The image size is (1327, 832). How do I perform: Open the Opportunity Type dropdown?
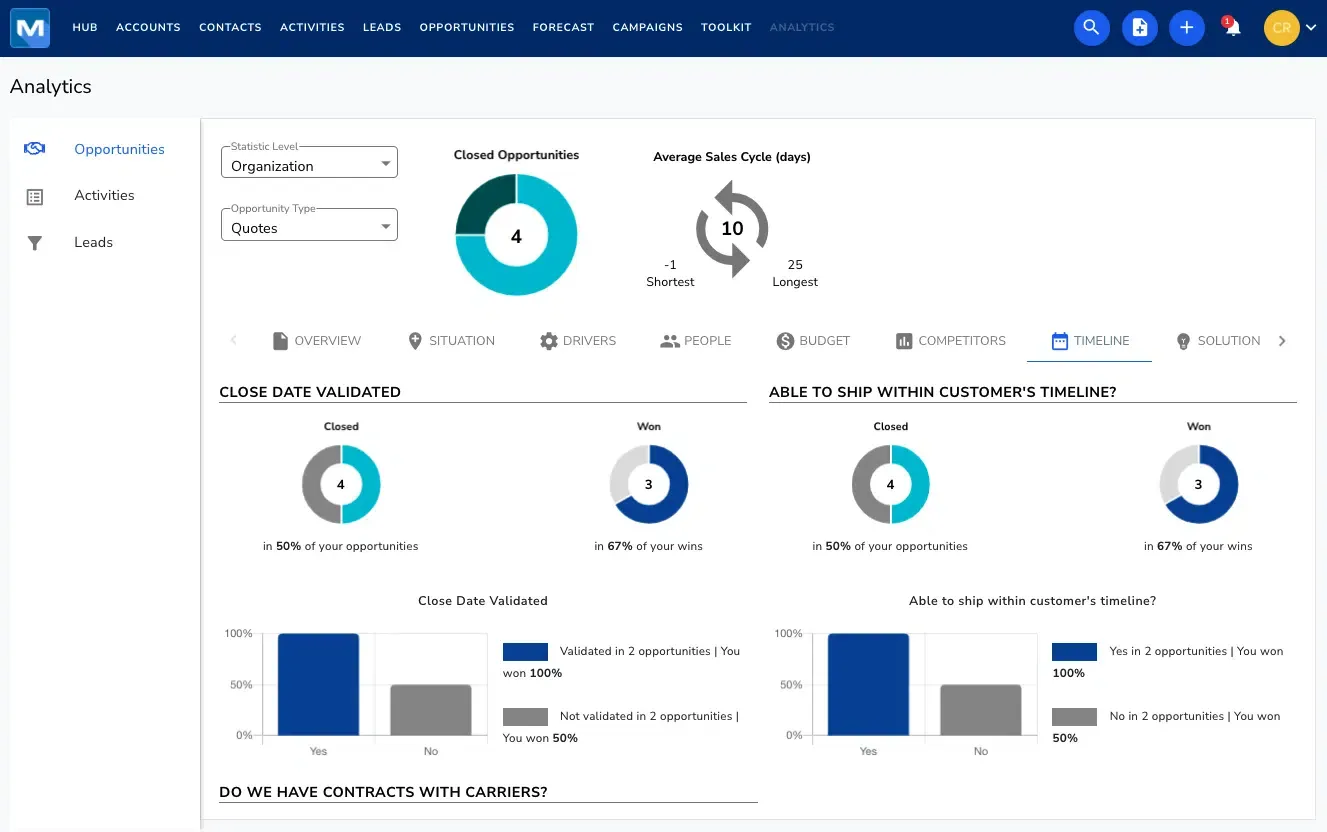pyautogui.click(x=385, y=224)
